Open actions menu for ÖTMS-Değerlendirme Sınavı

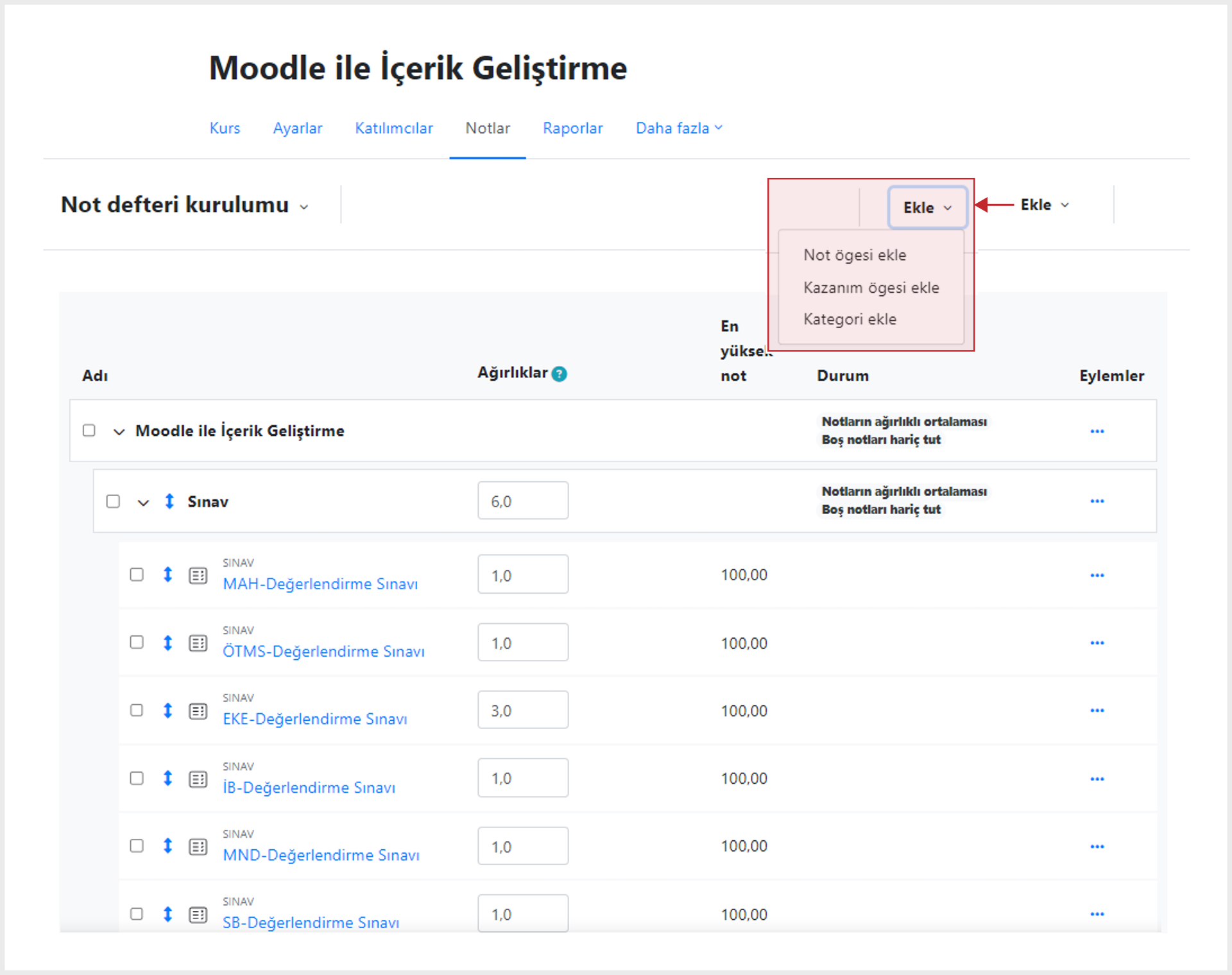pos(1097,643)
